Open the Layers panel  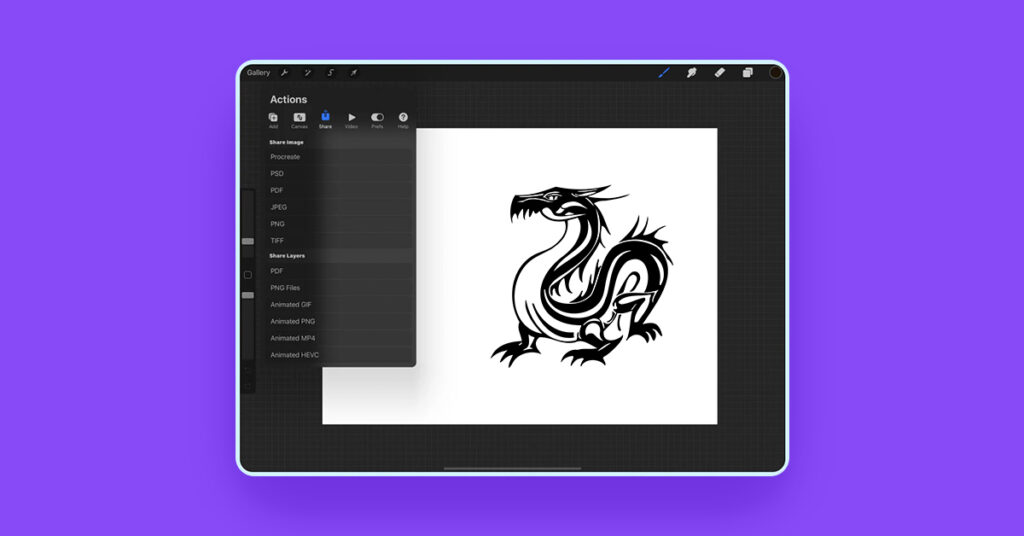point(747,73)
